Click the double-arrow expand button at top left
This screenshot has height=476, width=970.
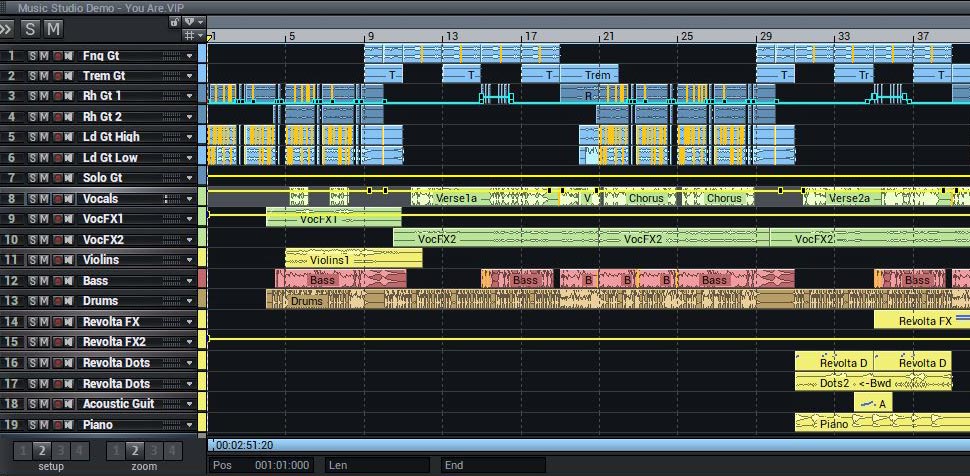[x=7, y=28]
